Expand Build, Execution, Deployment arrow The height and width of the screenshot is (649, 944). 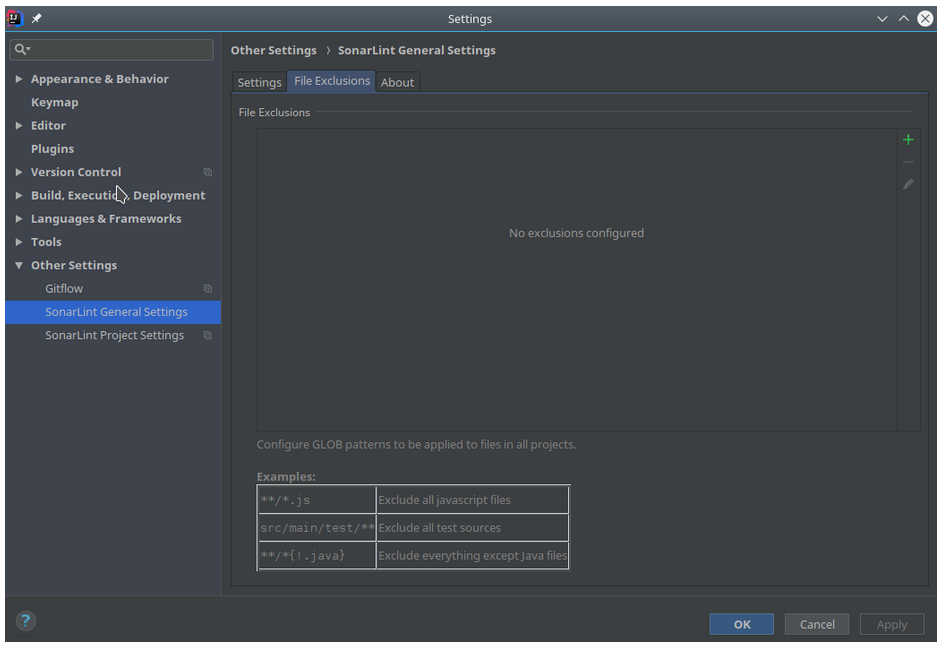[x=19, y=195]
